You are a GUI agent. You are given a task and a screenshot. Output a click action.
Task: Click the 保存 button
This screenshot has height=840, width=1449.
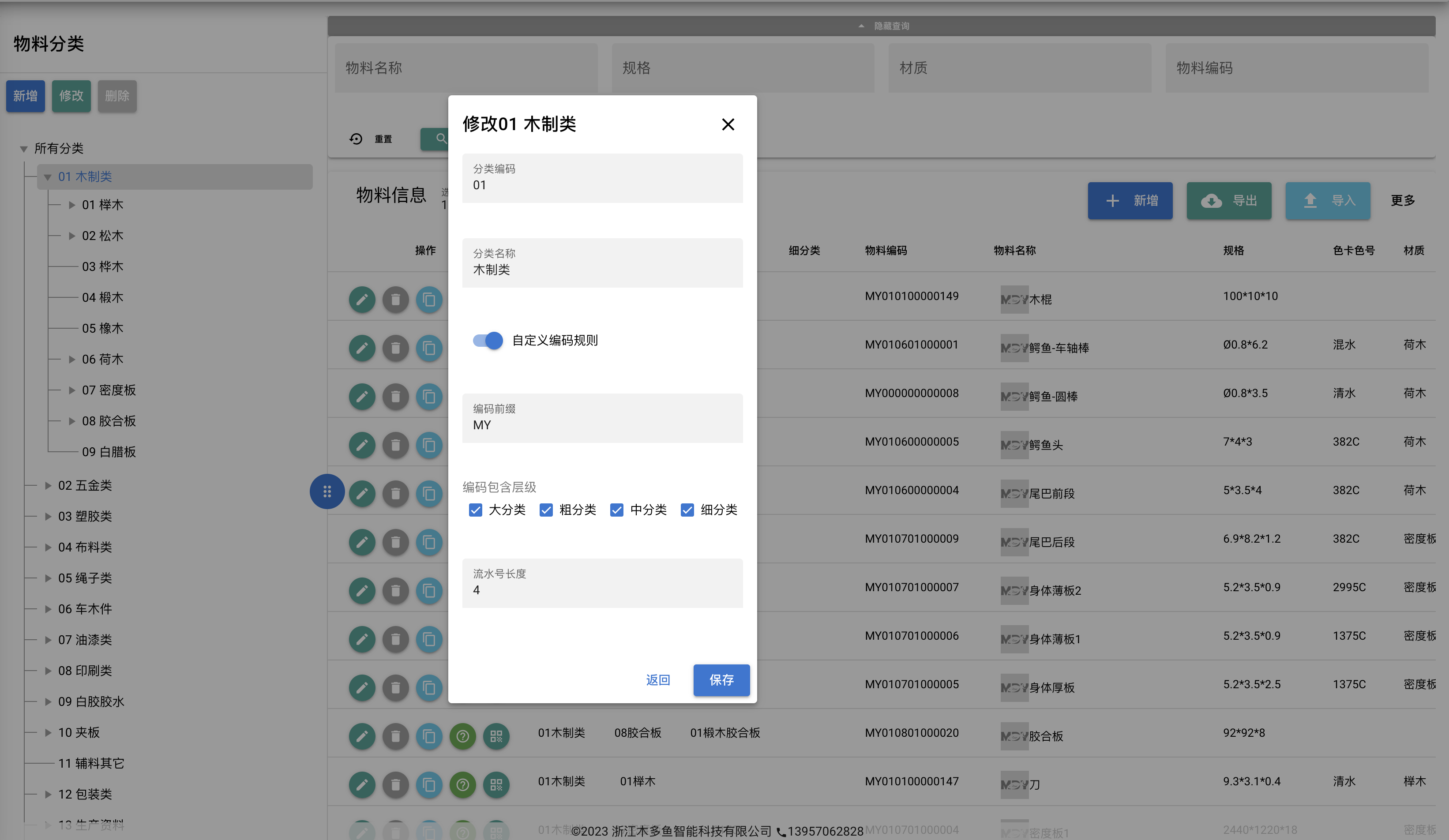721,680
